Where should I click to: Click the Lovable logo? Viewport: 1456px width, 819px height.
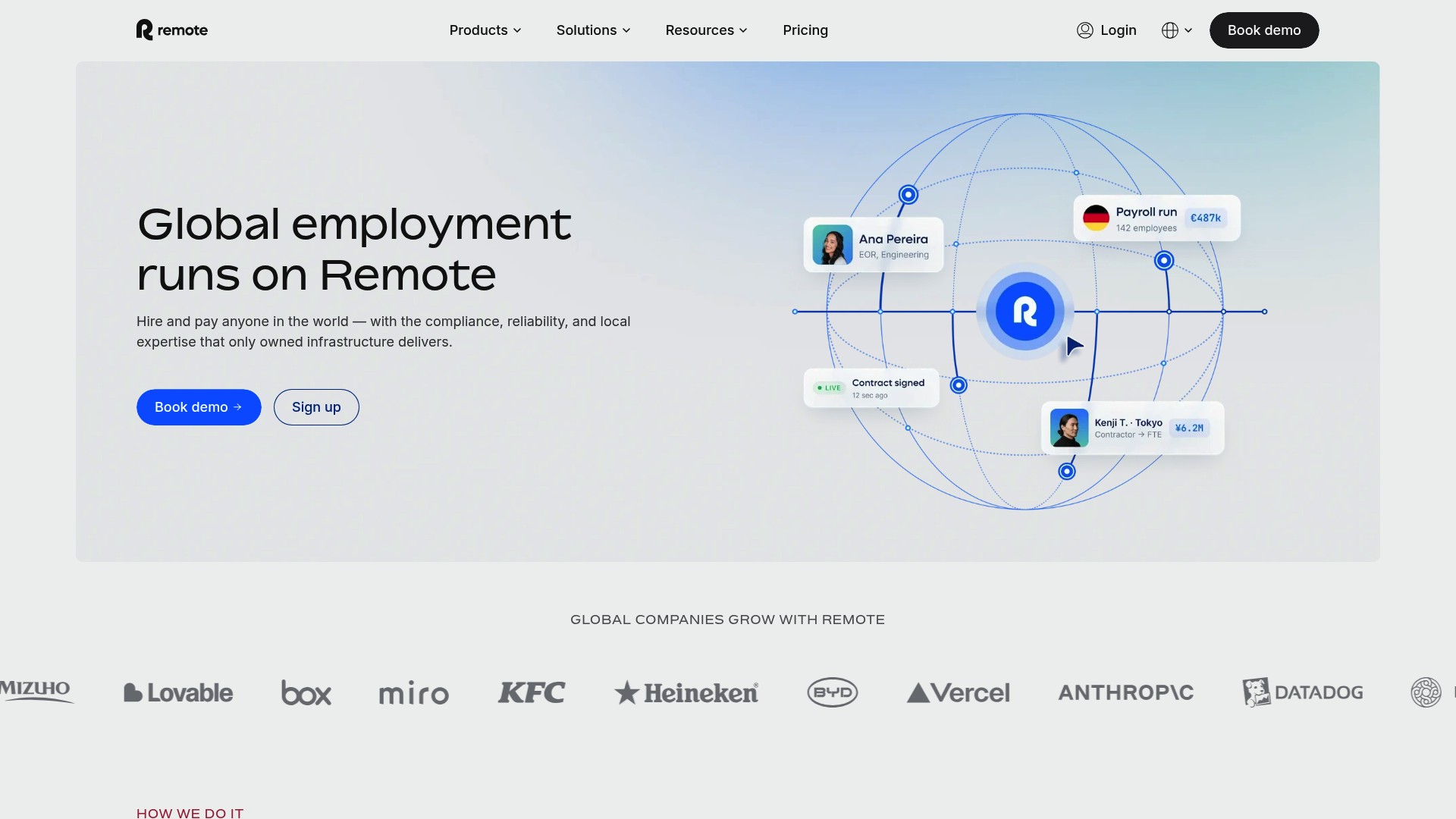click(x=178, y=692)
